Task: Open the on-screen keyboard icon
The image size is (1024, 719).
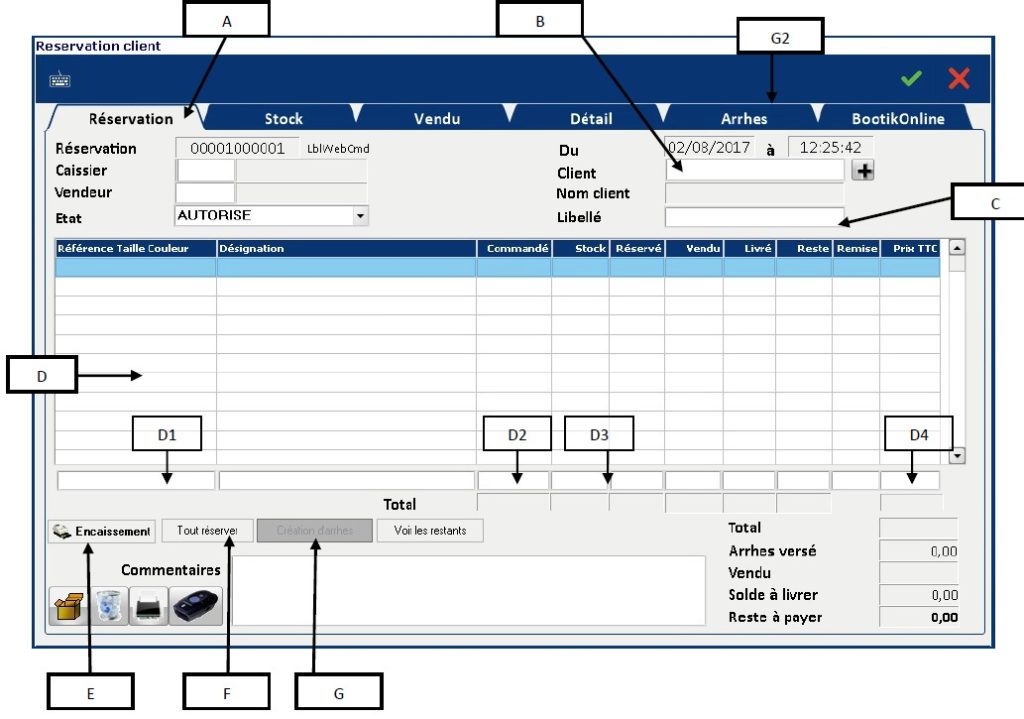Action: click(x=60, y=81)
